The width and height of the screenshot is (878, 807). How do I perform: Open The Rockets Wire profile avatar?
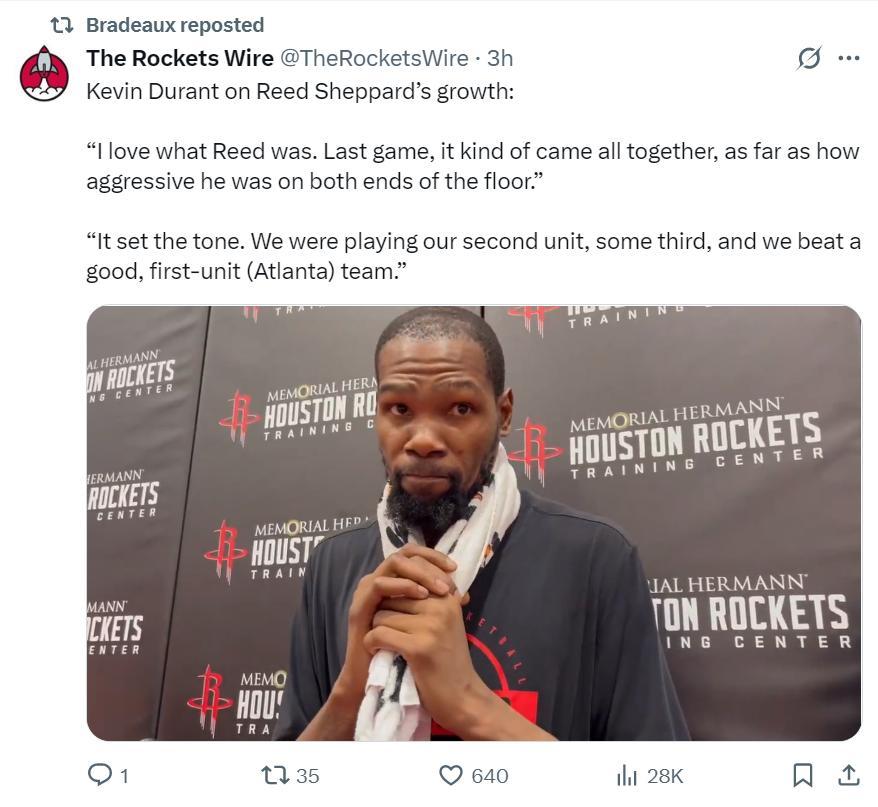[44, 73]
